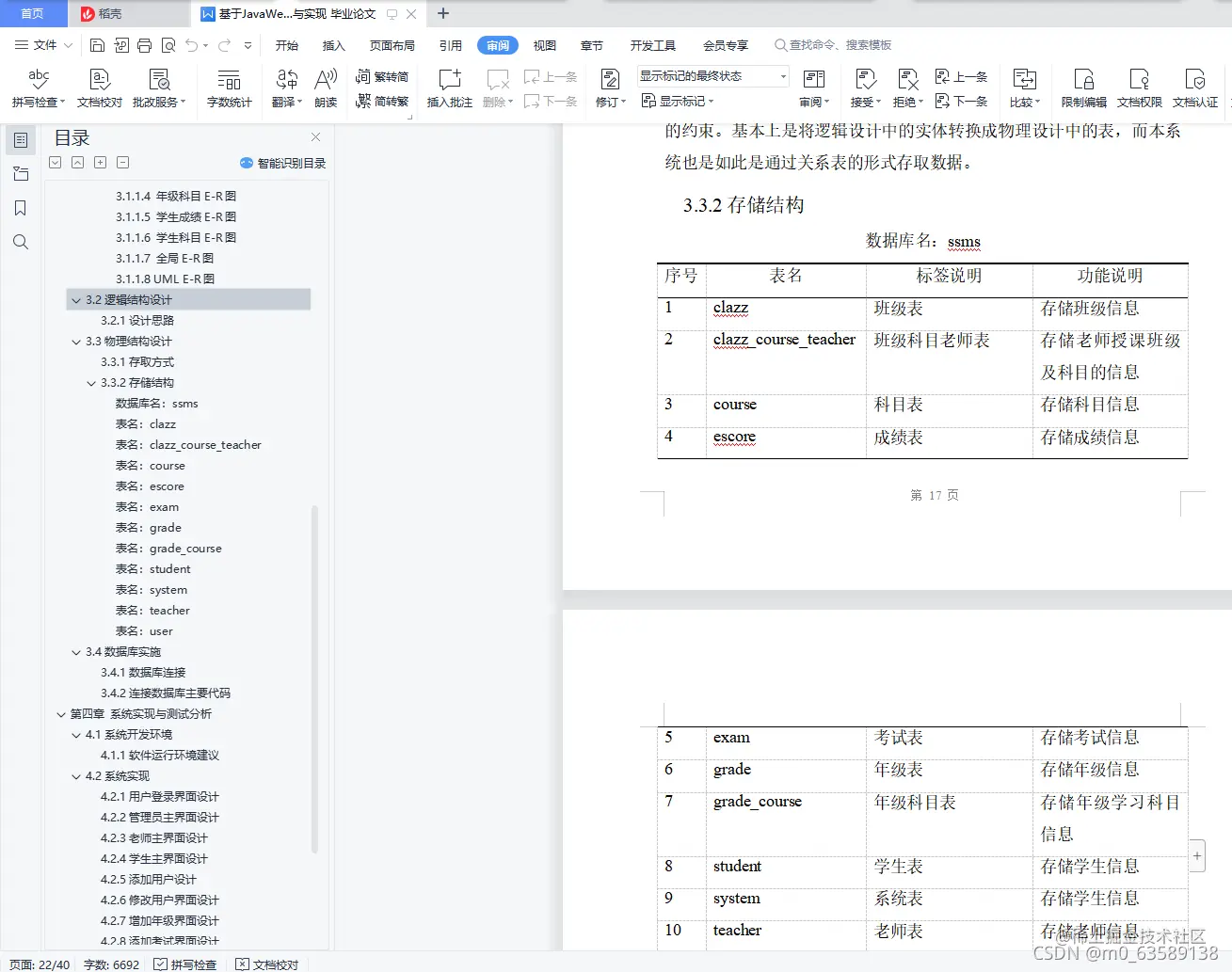Switch to the 插入 ribbon tab
The image size is (1232, 972).
tap(334, 45)
